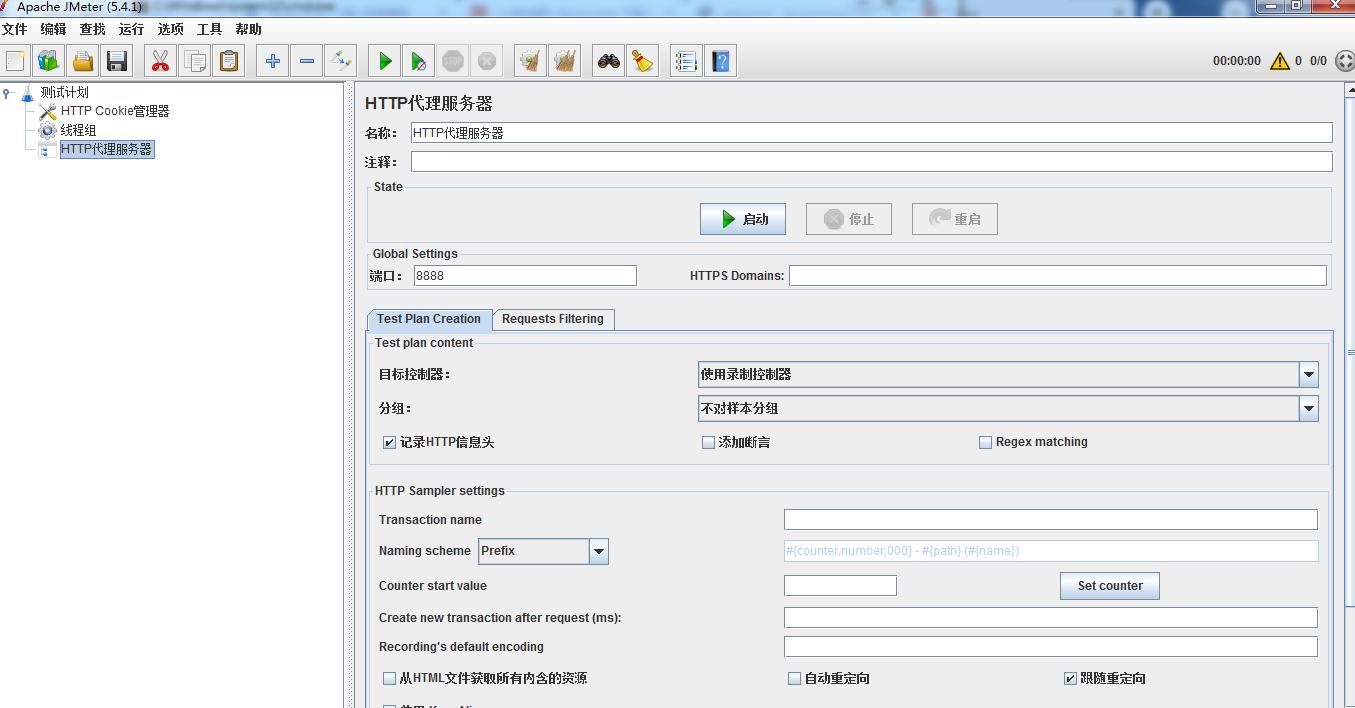The image size is (1355, 708).
Task: Uncheck 记录HTTP信息头 checkbox
Action: (389, 442)
